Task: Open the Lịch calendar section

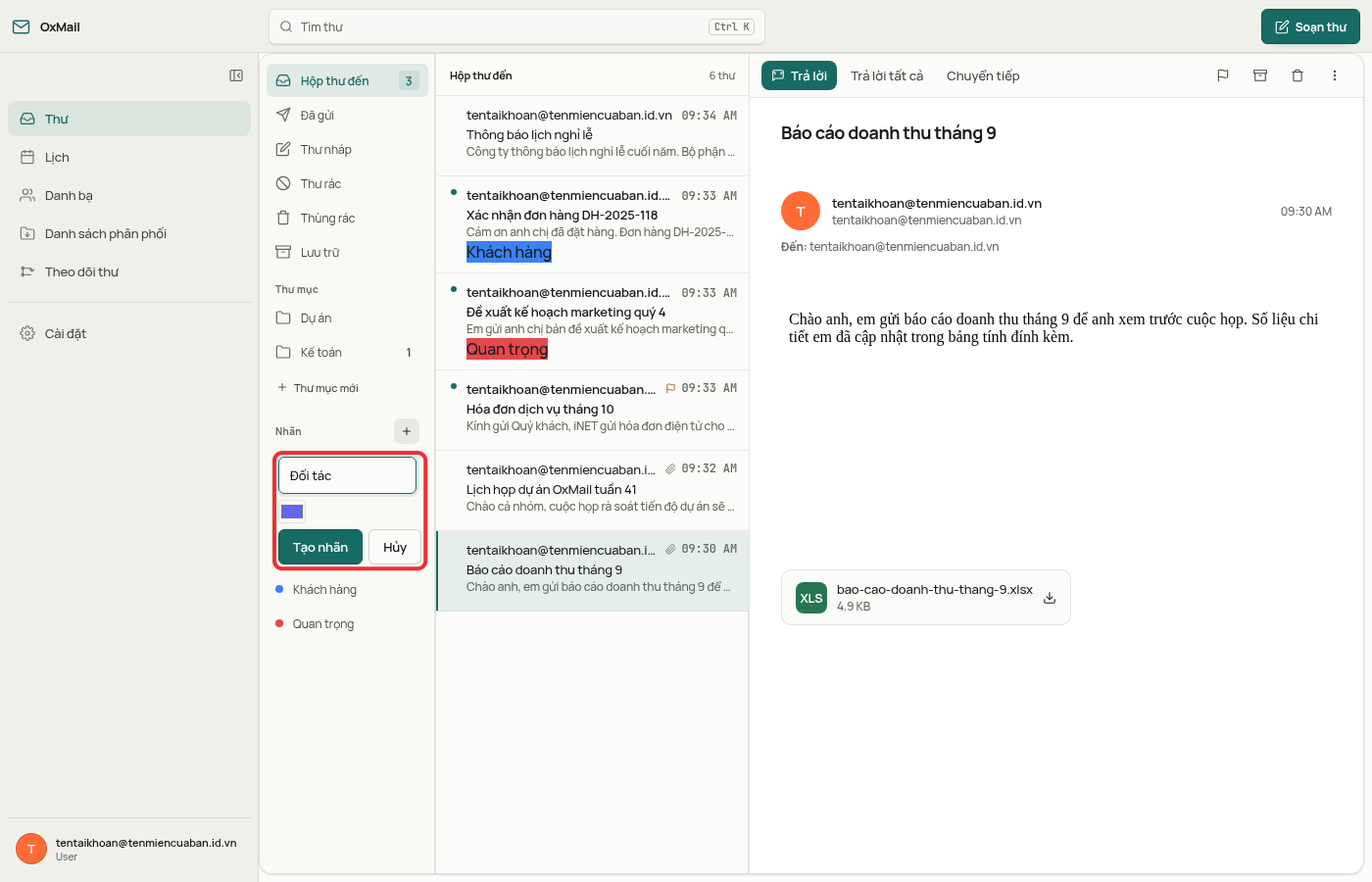Action: pos(129,157)
